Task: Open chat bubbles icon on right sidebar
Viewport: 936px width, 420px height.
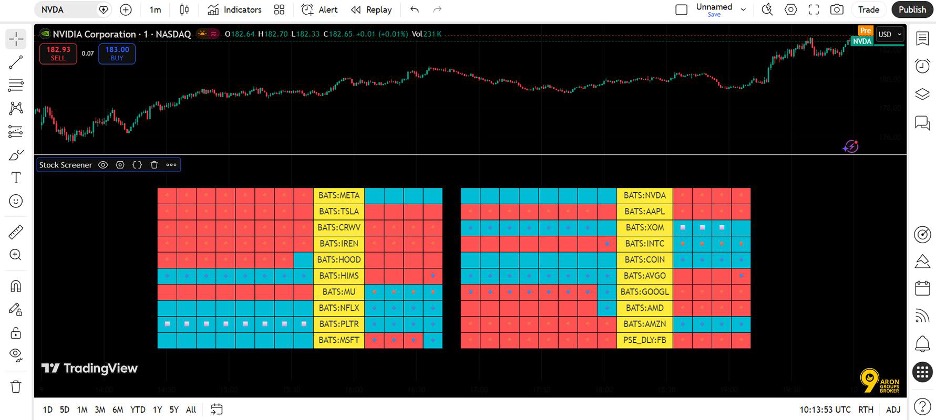Action: pos(922,122)
